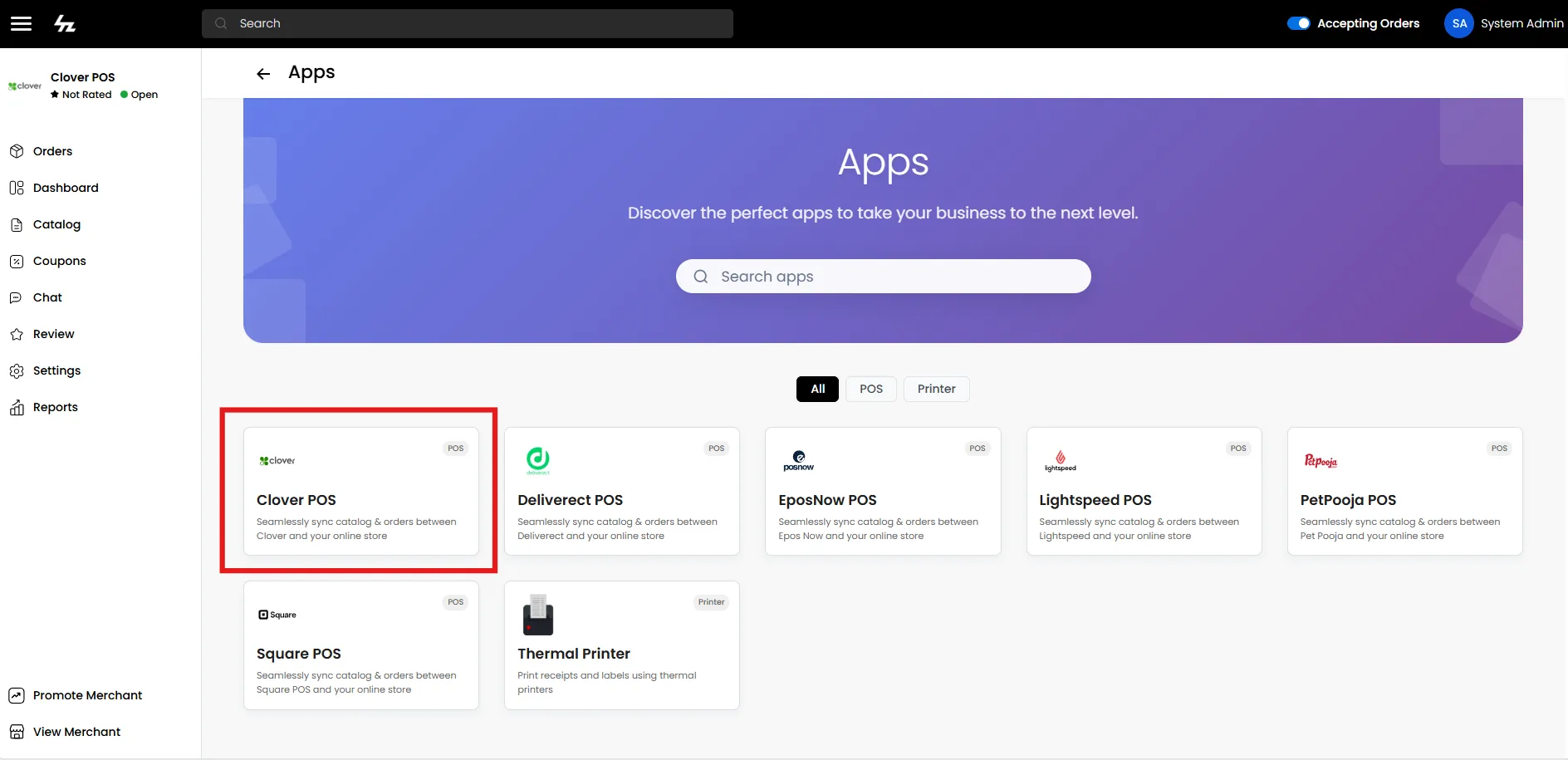Click the Reports chart icon
Viewport: 1568px width, 760px height.
pyautogui.click(x=17, y=407)
